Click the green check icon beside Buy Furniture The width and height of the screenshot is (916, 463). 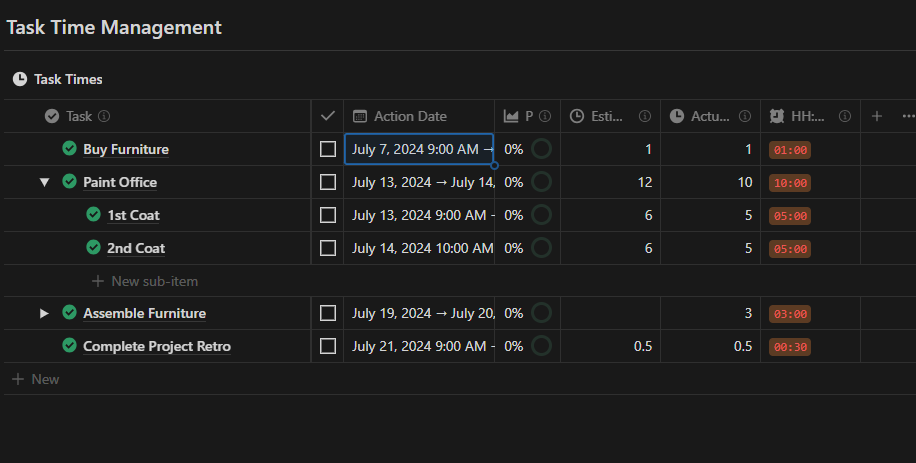pyautogui.click(x=69, y=149)
